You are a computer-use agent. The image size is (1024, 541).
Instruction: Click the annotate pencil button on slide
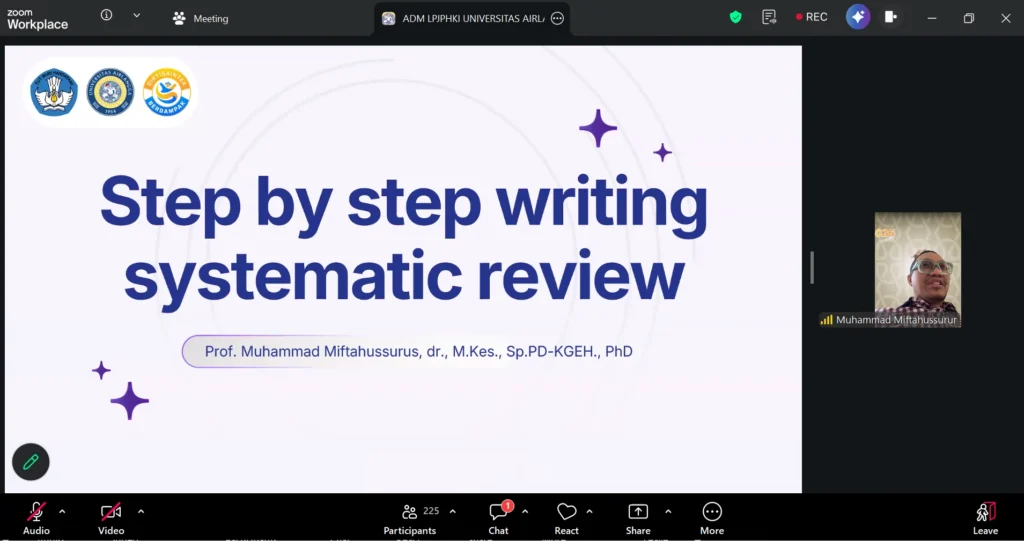click(31, 462)
